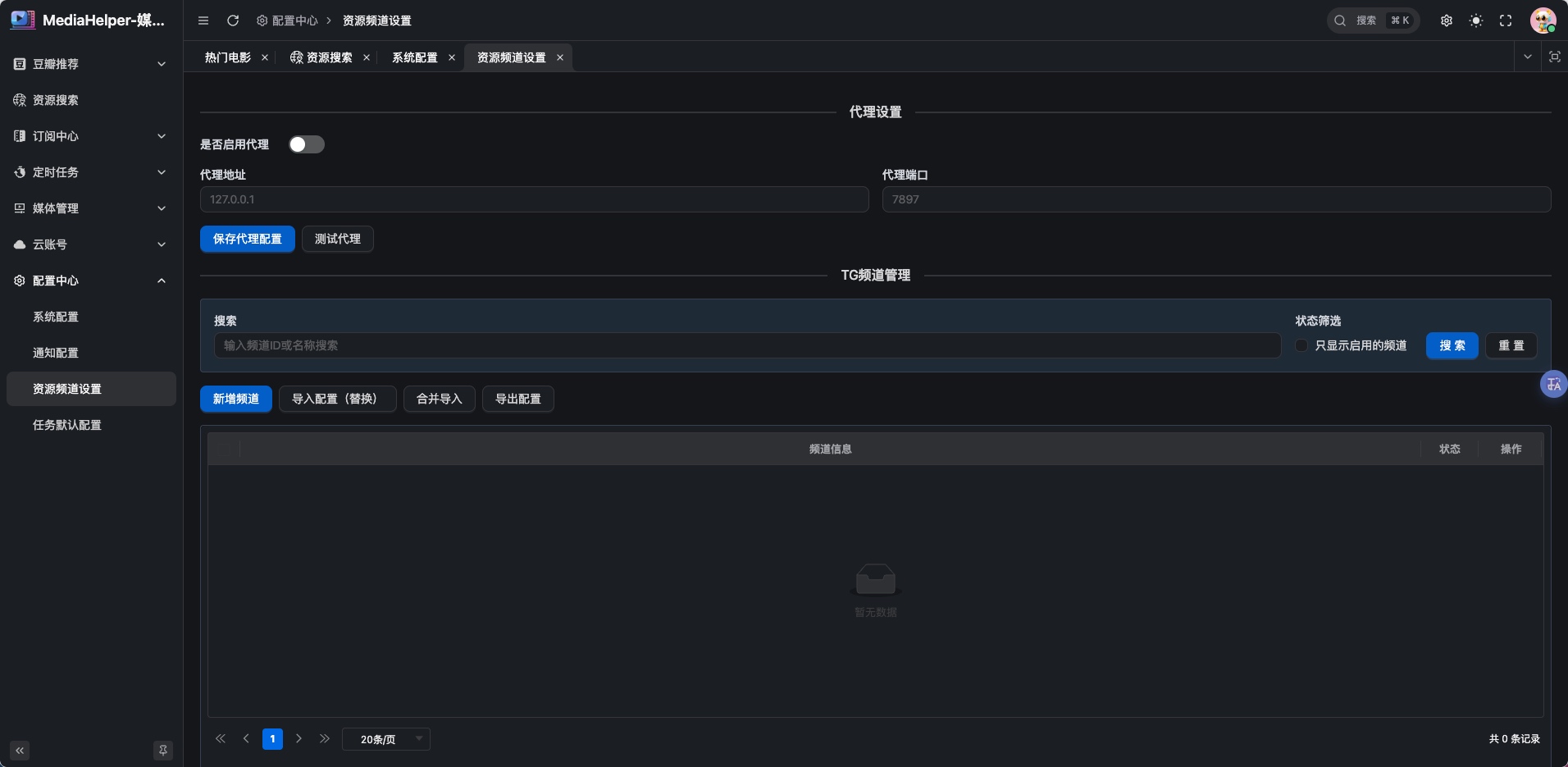Click the 代理地址 input field
This screenshot has width=1568, height=767.
coord(535,199)
